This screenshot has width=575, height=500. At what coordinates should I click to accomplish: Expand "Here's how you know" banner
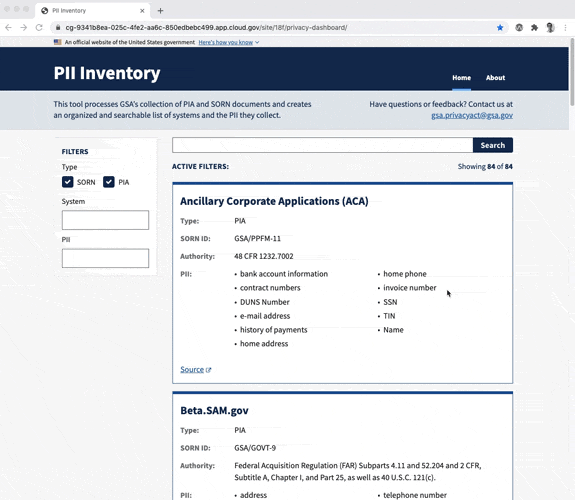[228, 42]
